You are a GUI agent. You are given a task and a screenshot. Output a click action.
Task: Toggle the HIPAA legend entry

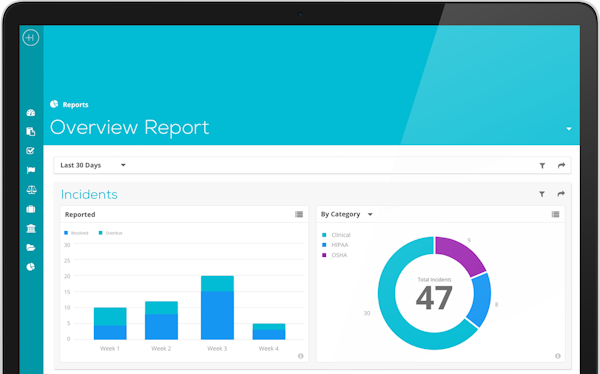tap(335, 245)
